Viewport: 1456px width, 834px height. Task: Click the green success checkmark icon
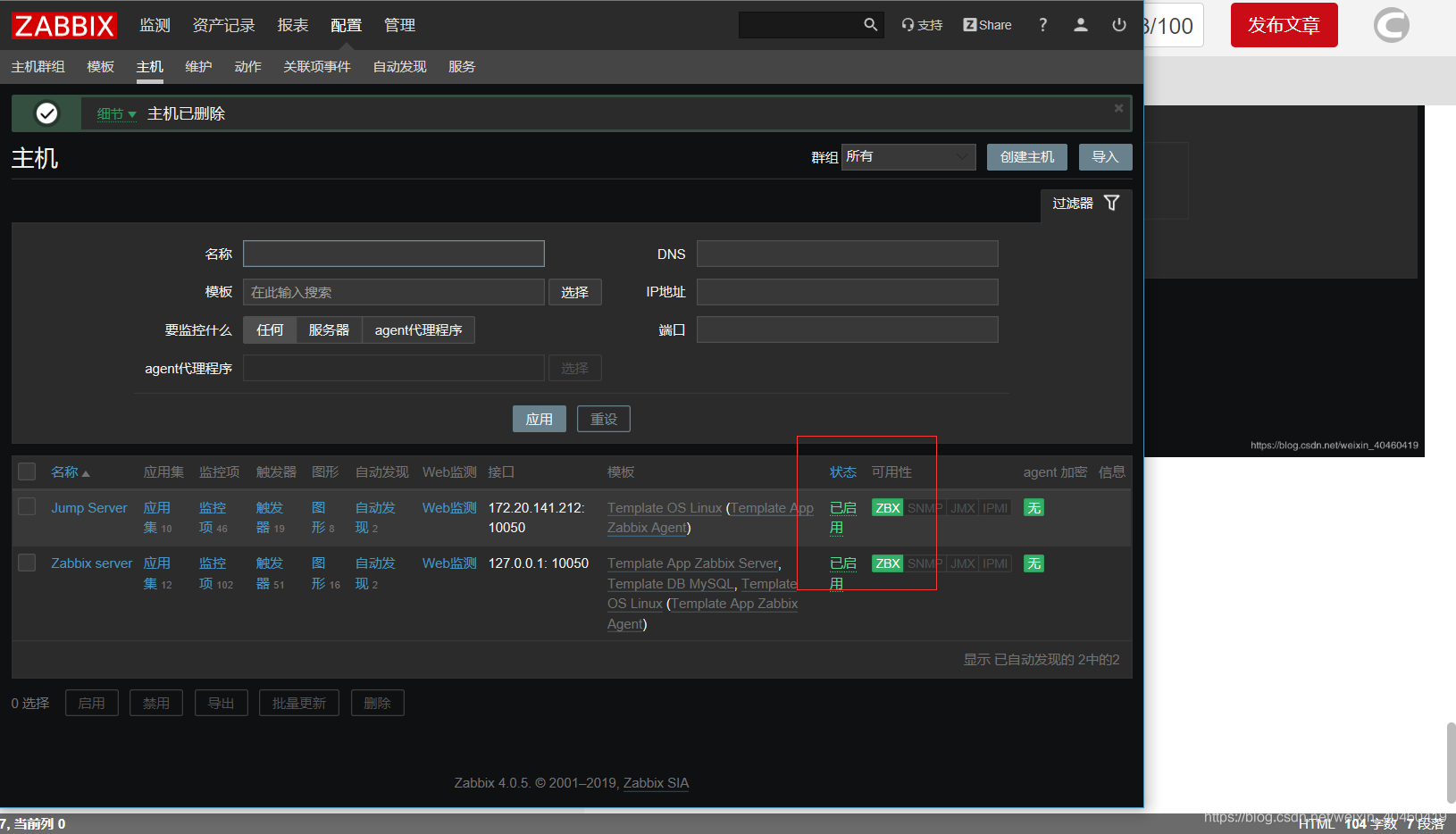point(46,113)
